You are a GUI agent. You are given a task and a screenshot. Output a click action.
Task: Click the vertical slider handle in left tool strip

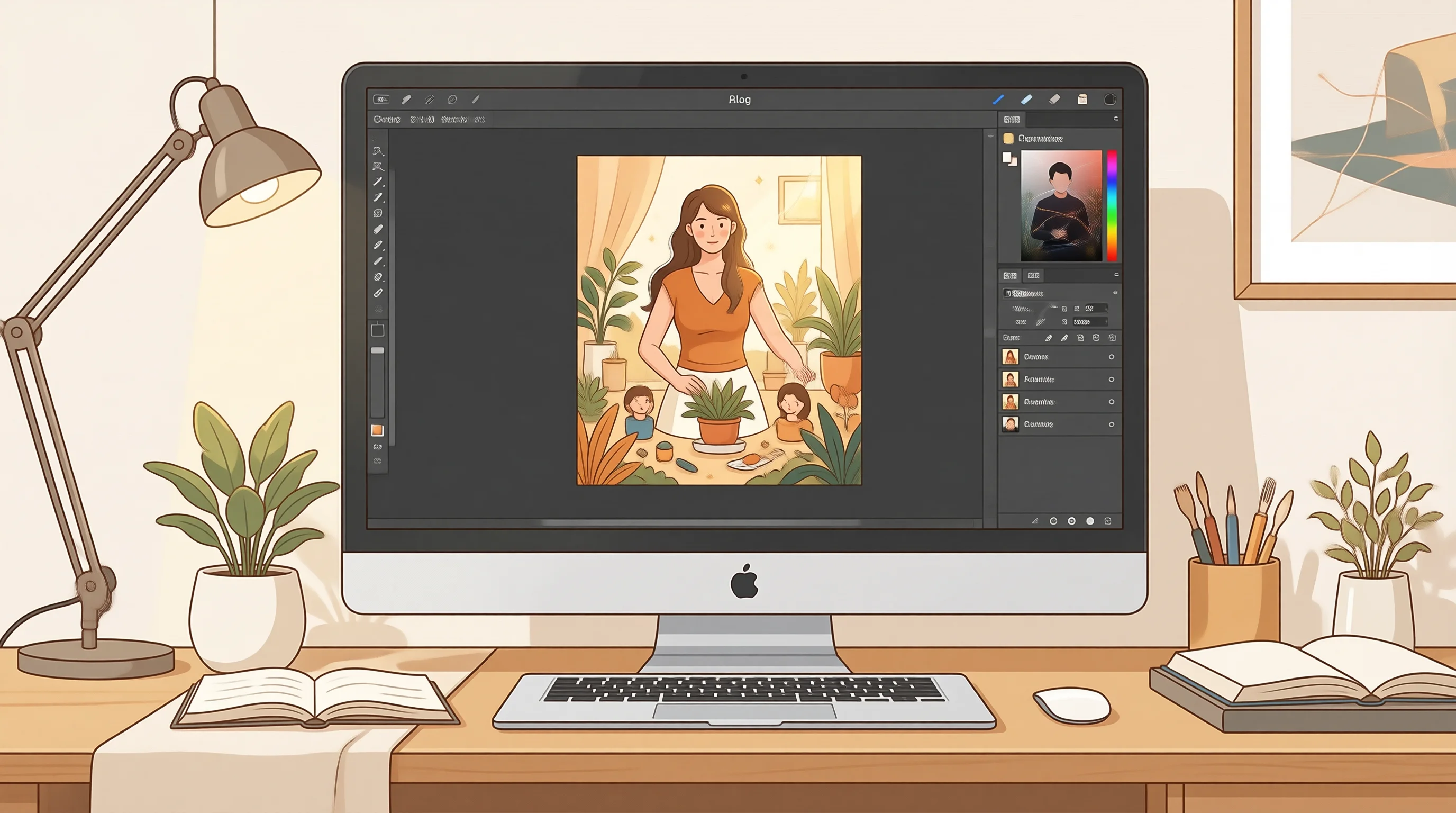click(x=378, y=350)
